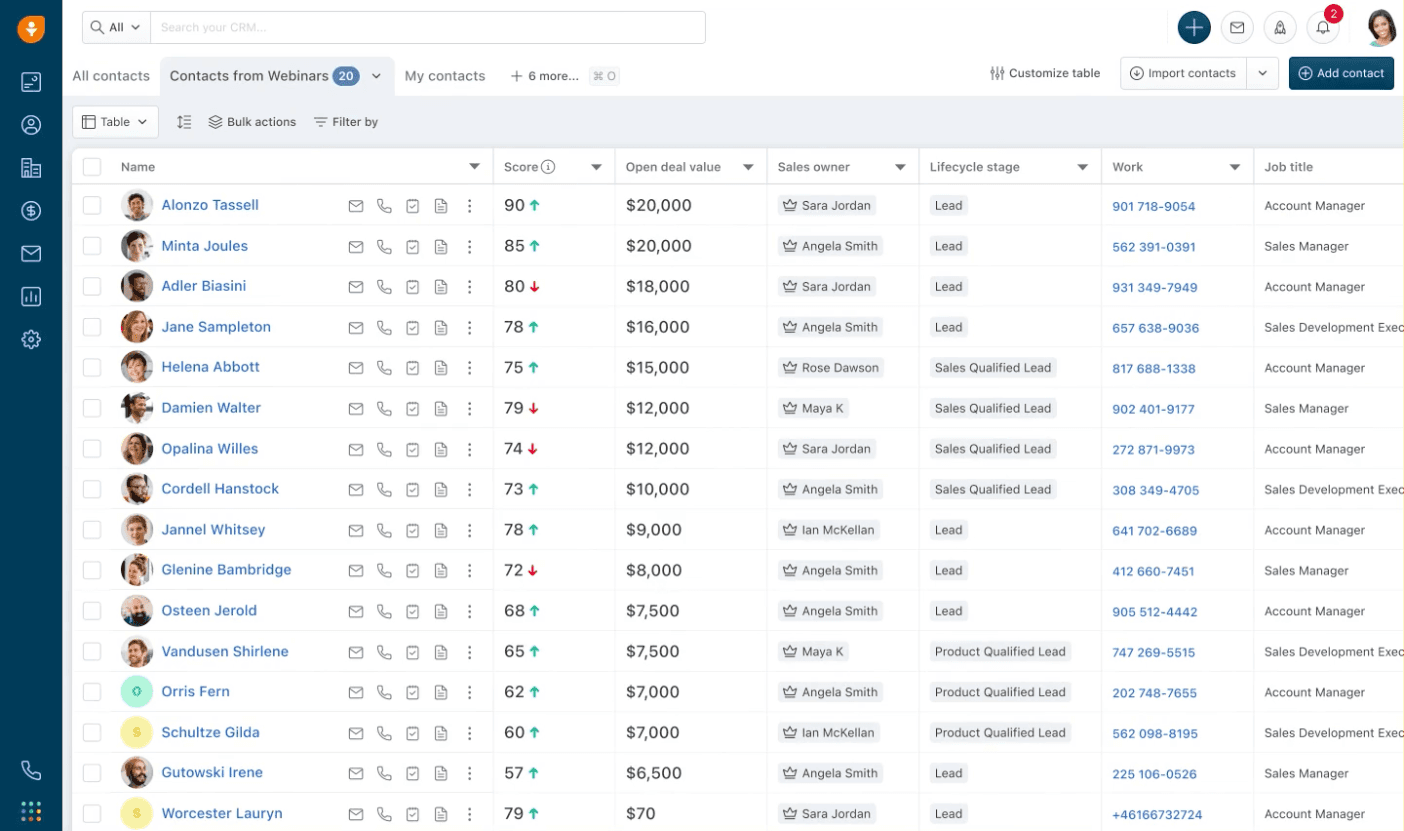Open the Deals dollar icon in sidebar

click(x=31, y=211)
